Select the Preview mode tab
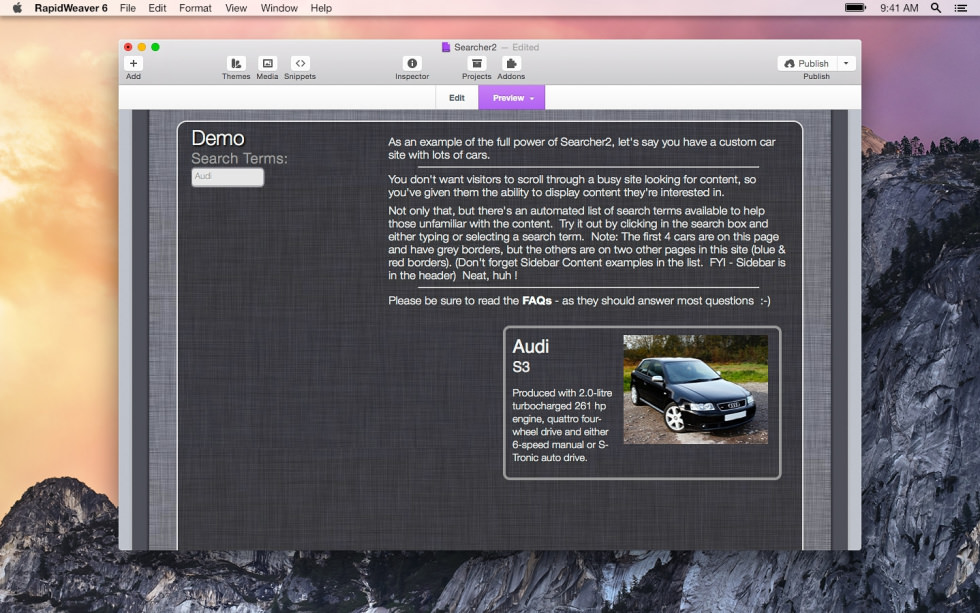Image resolution: width=980 pixels, height=613 pixels. pyautogui.click(x=511, y=97)
